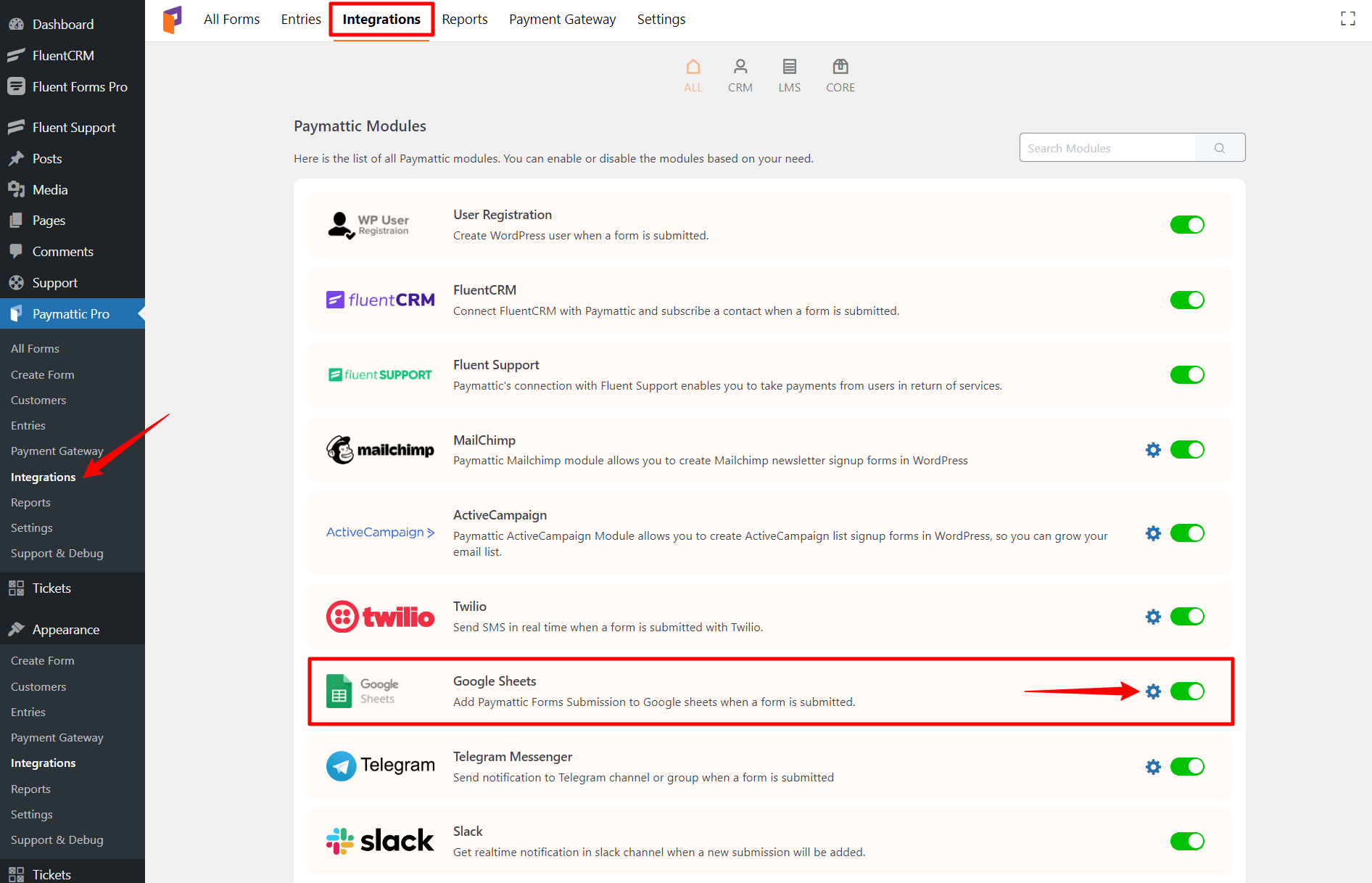Viewport: 1372px width, 883px height.
Task: Open fullscreen mode icon at top right
Action: pyautogui.click(x=1348, y=19)
